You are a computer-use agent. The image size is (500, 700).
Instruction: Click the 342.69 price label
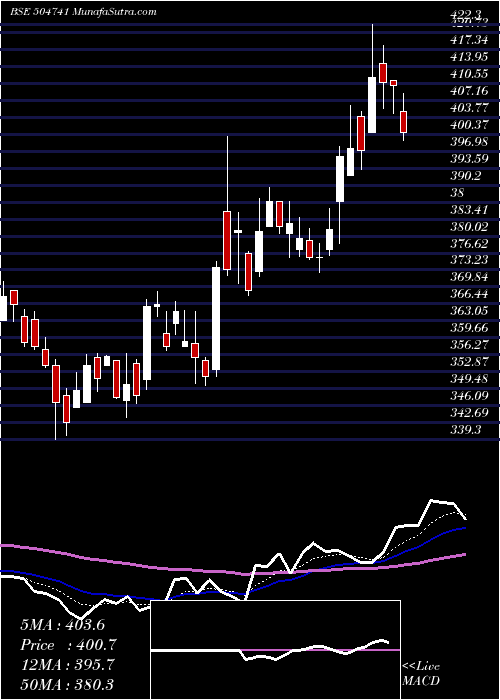[x=469, y=413]
